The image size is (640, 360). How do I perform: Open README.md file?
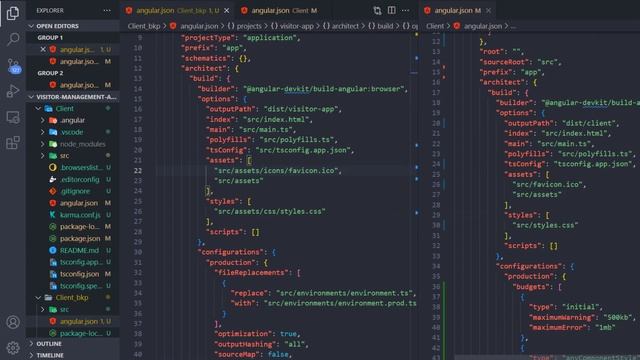[x=73, y=251]
